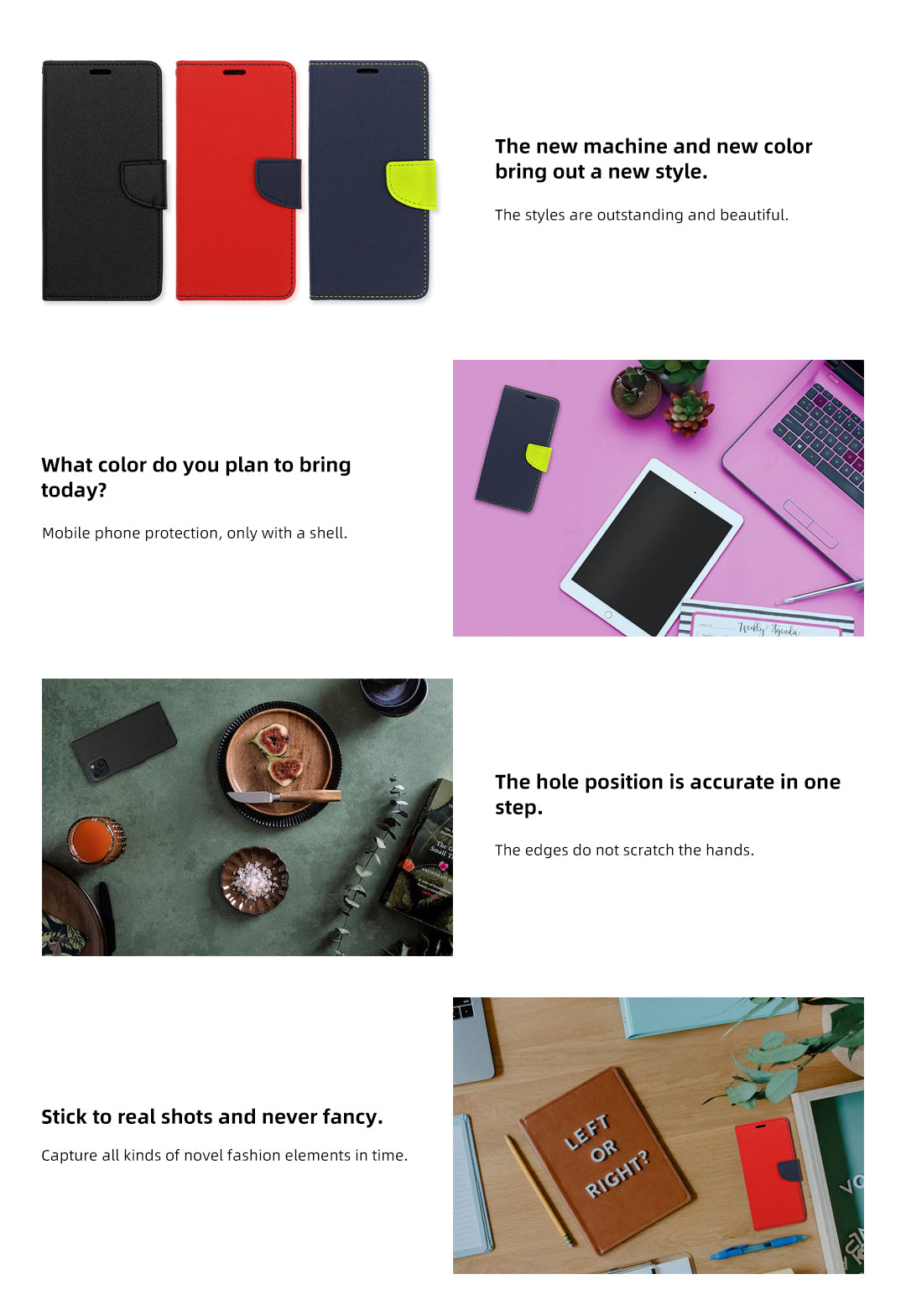906x1316 pixels.
Task: Click the black phone on green table
Action: [x=124, y=742]
